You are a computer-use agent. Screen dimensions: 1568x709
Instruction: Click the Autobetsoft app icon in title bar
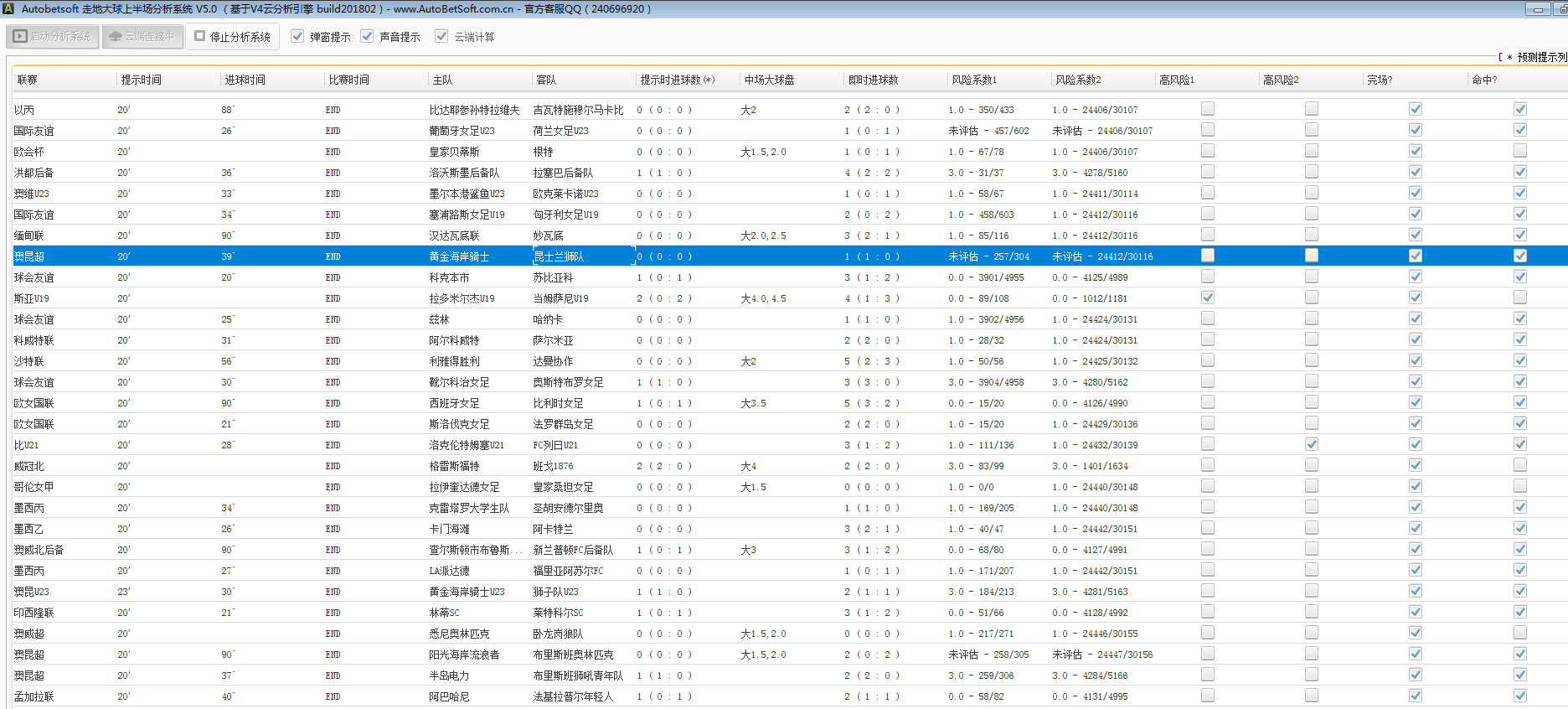8,9
